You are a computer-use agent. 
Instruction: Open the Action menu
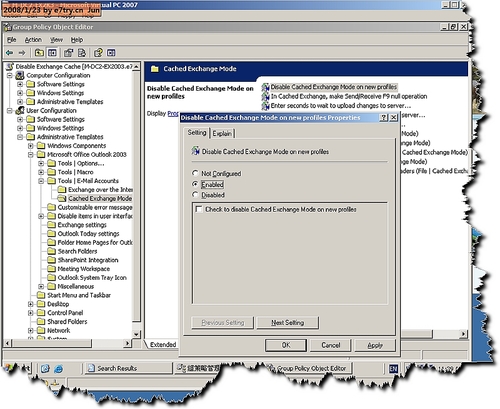33,40
